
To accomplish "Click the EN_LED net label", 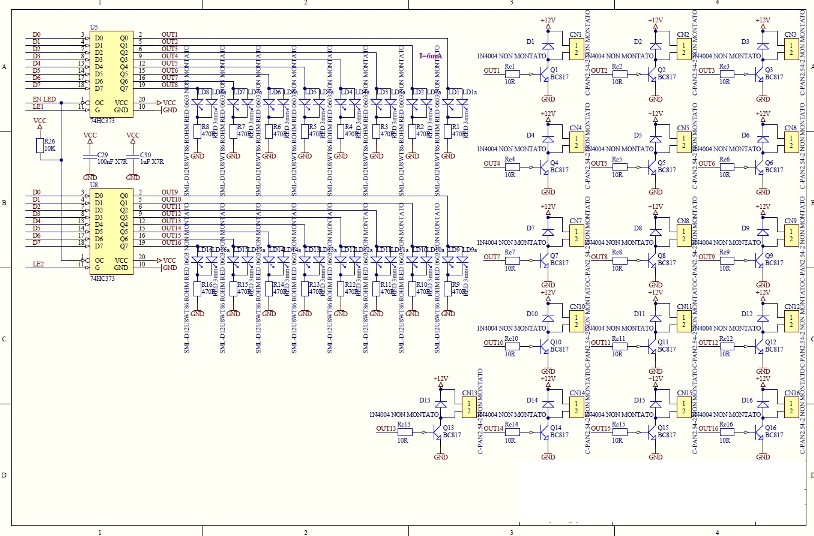I will coord(44,99).
